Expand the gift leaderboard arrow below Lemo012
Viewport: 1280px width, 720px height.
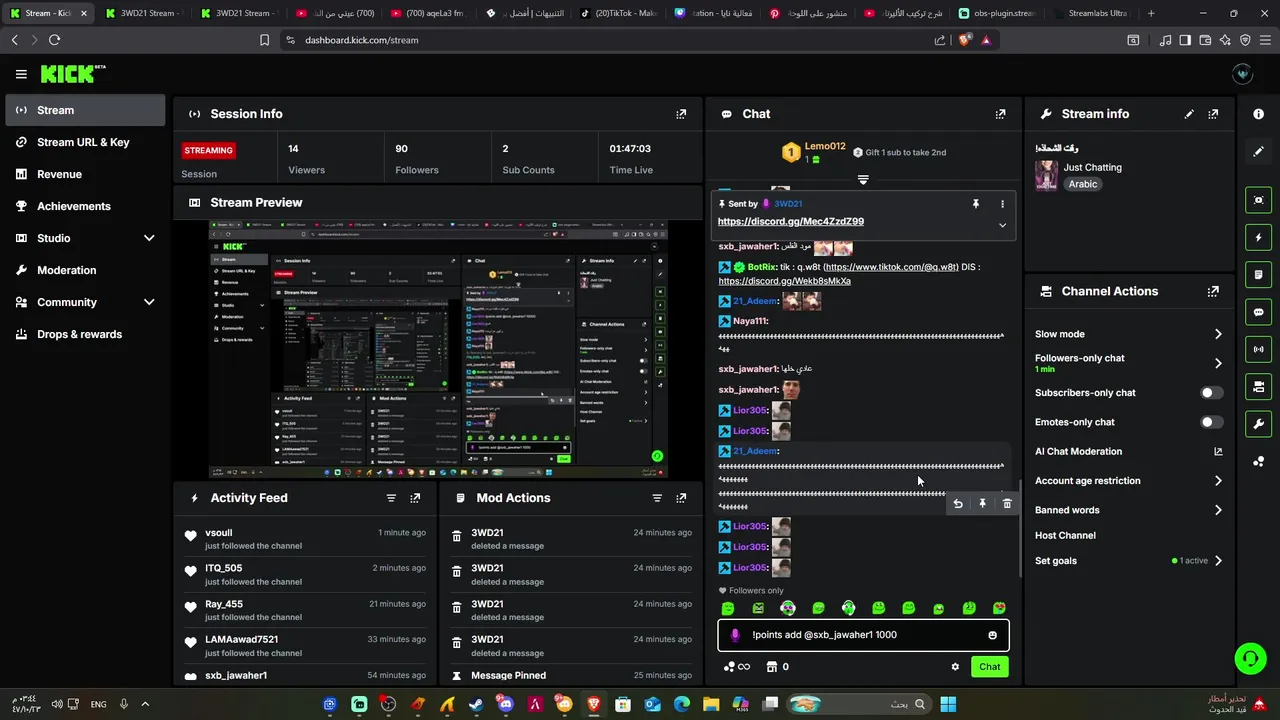point(863,180)
